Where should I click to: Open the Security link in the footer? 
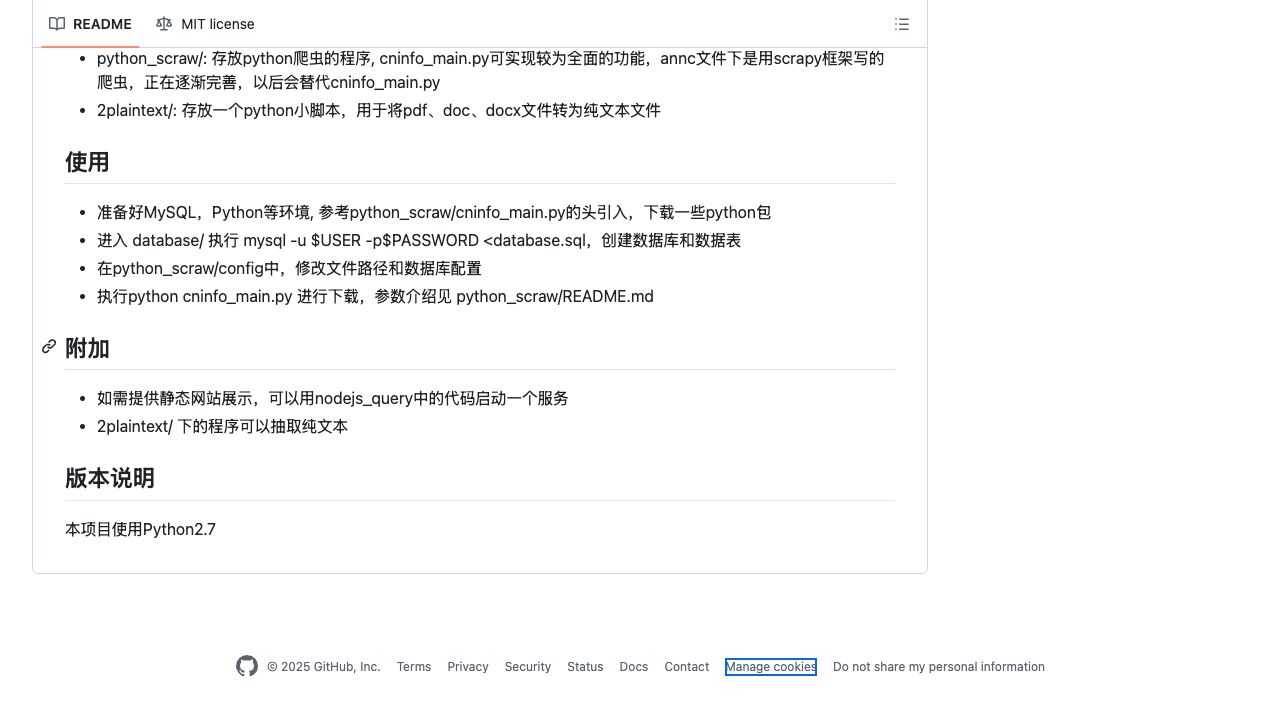click(527, 667)
